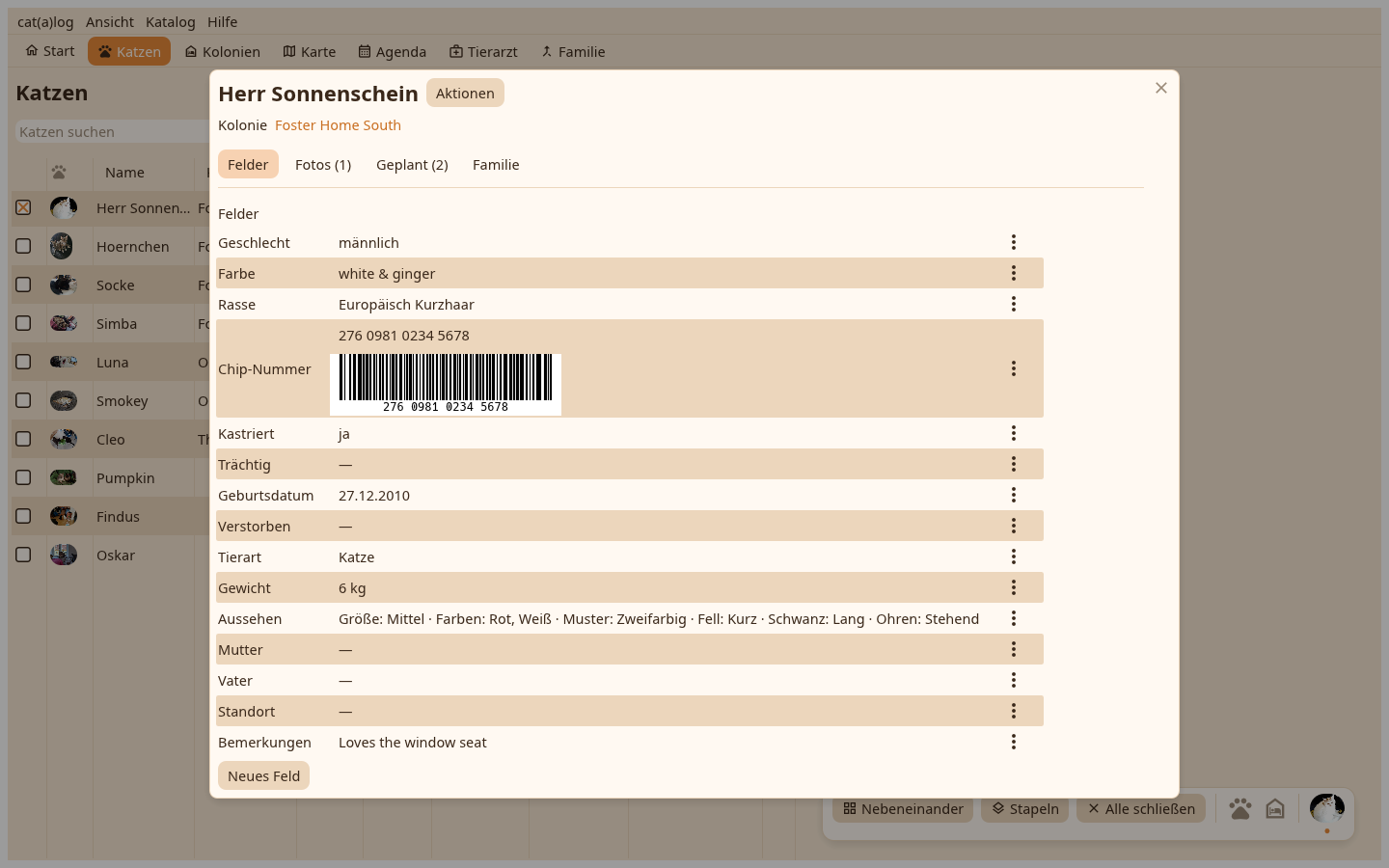Open options menu for Geschlecht field

[1014, 242]
